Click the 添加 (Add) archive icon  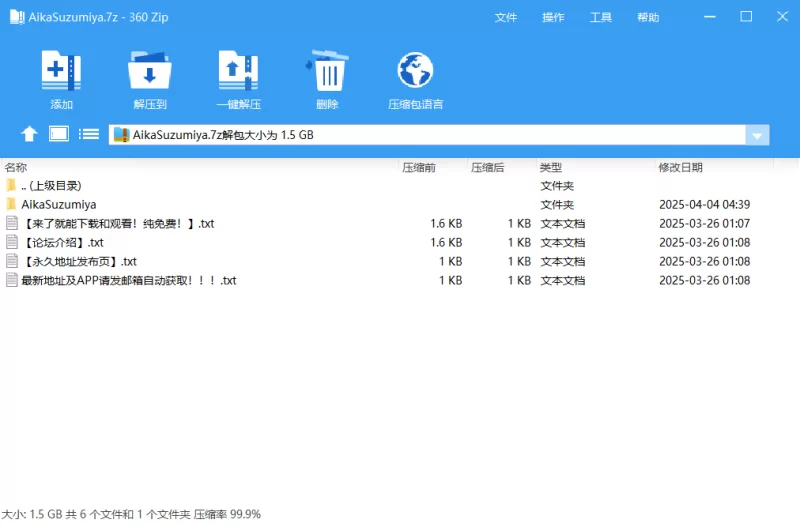tap(61, 70)
